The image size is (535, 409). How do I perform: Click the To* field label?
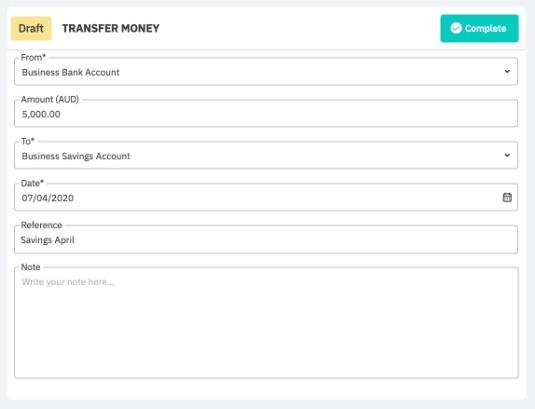(28, 141)
